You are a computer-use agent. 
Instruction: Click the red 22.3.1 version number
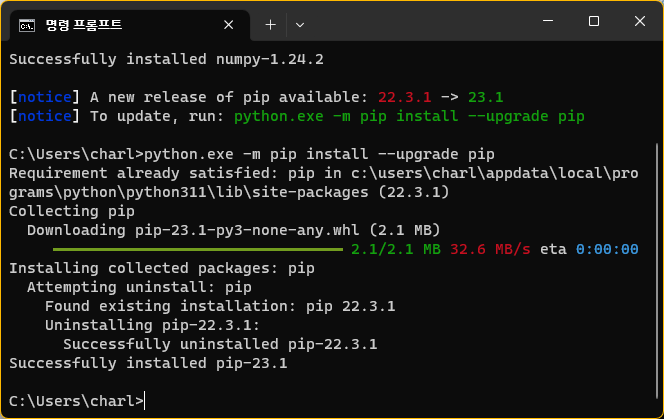click(404, 97)
